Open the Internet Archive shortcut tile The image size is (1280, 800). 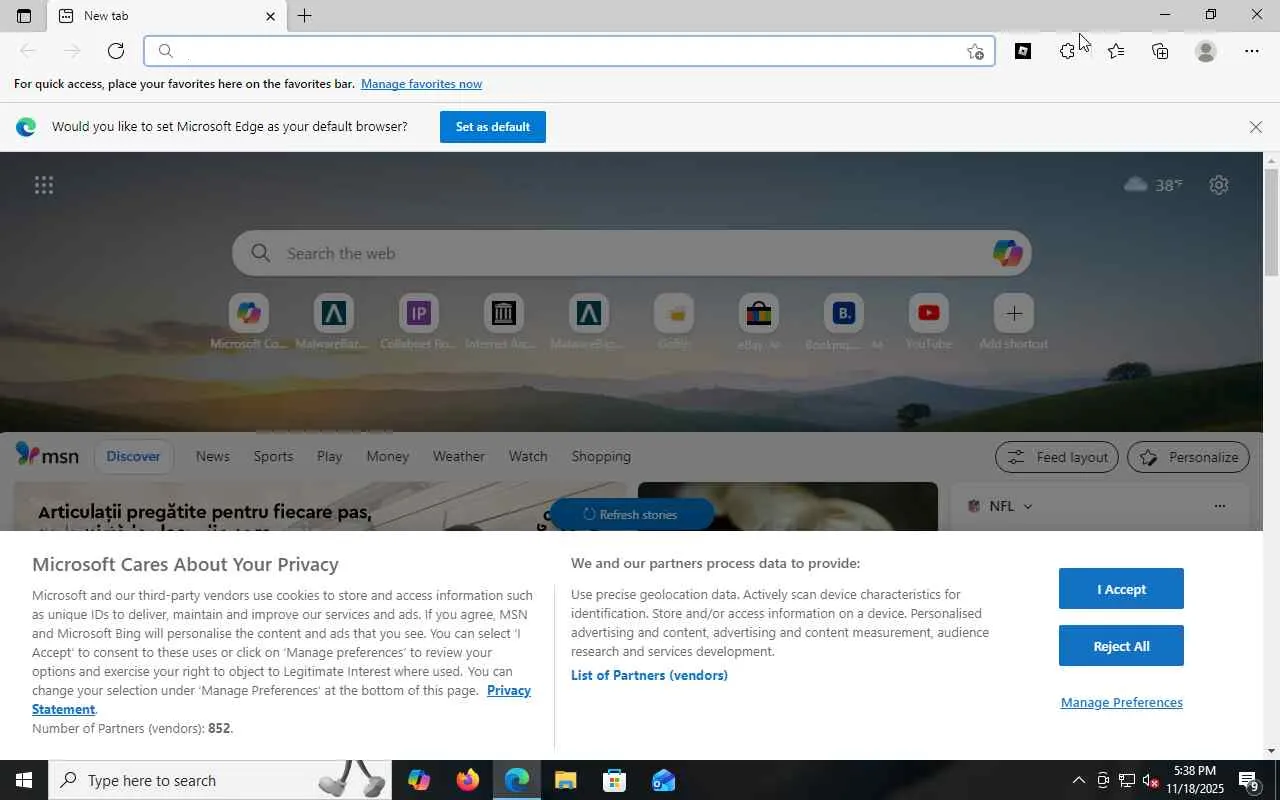click(x=503, y=322)
